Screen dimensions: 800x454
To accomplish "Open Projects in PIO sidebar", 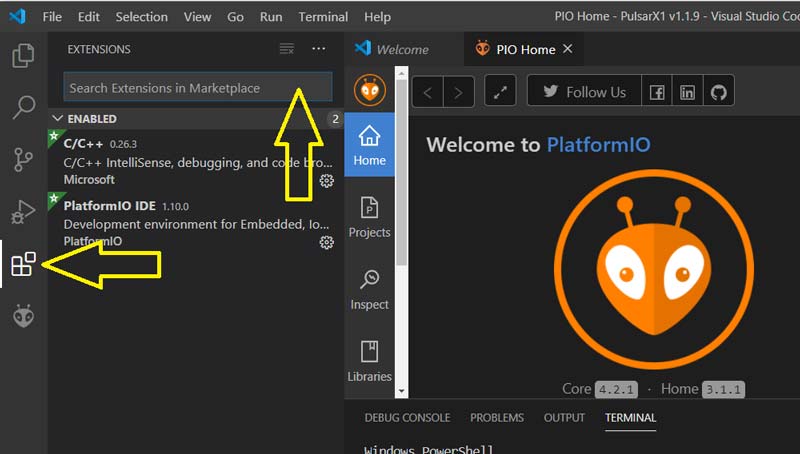I will (x=369, y=217).
